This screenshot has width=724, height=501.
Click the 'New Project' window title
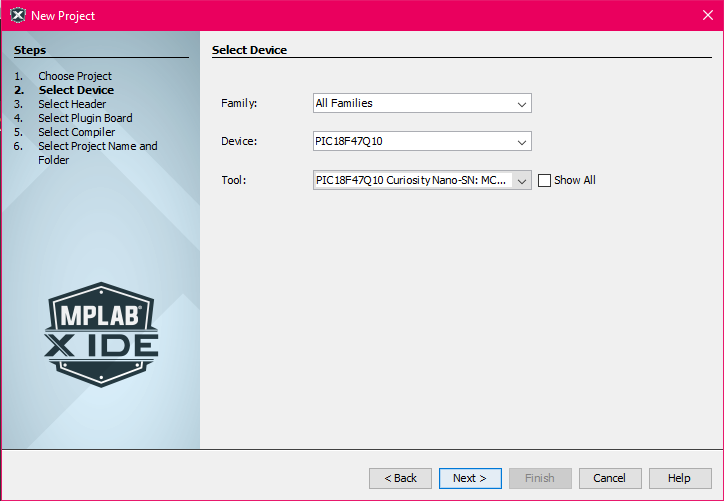click(63, 16)
